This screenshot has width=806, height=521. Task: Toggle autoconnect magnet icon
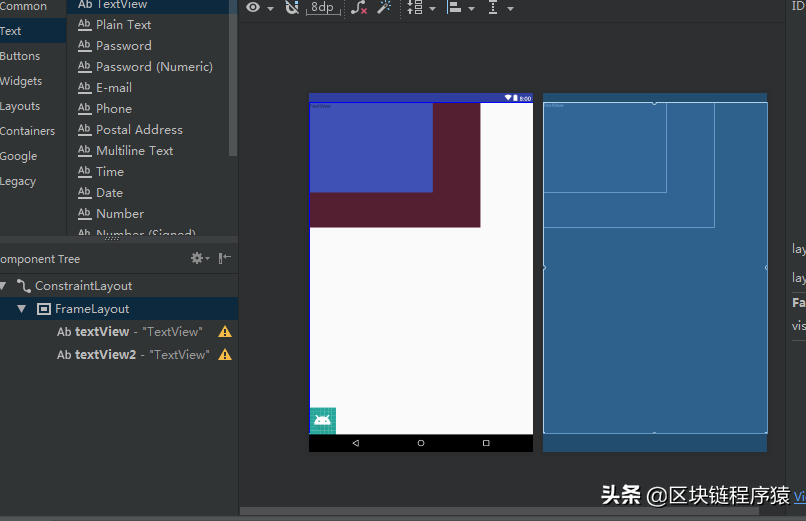(292, 7)
